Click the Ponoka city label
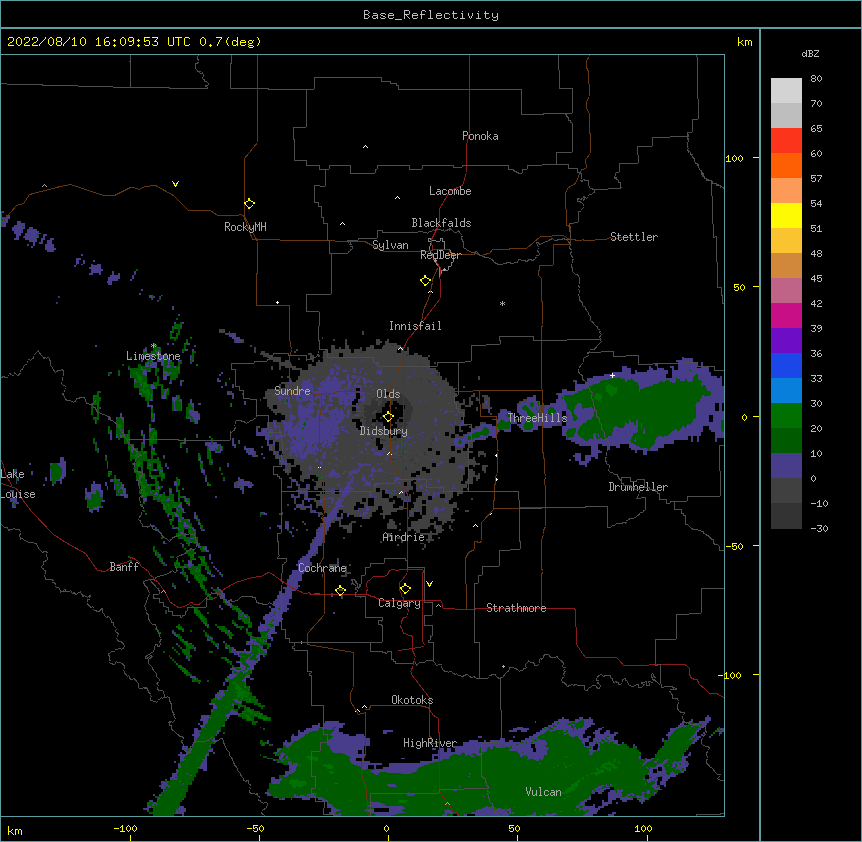Screen dimensions: 862x842 tap(480, 136)
